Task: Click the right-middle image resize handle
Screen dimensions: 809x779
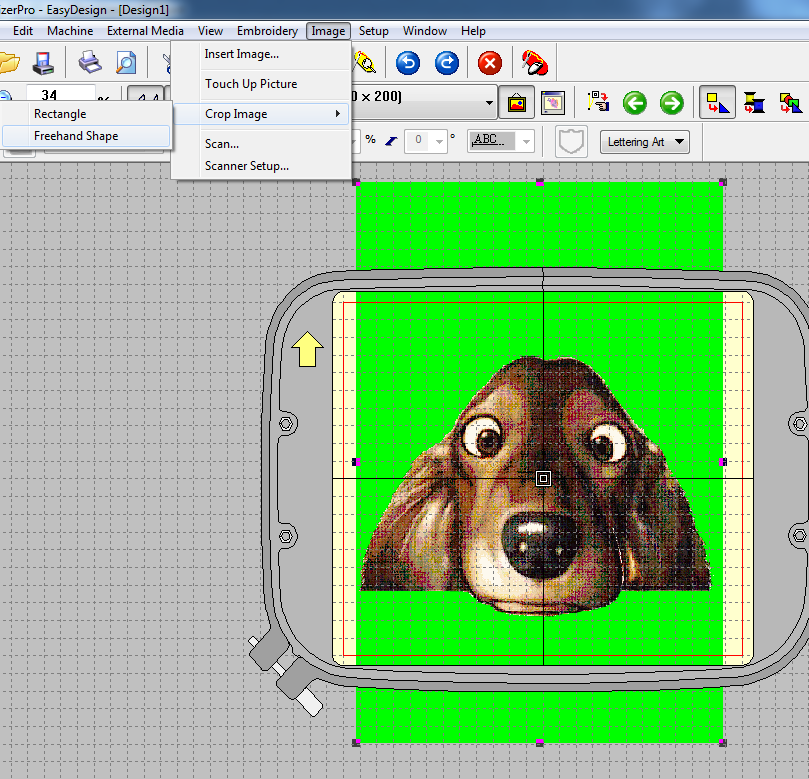Action: [723, 462]
